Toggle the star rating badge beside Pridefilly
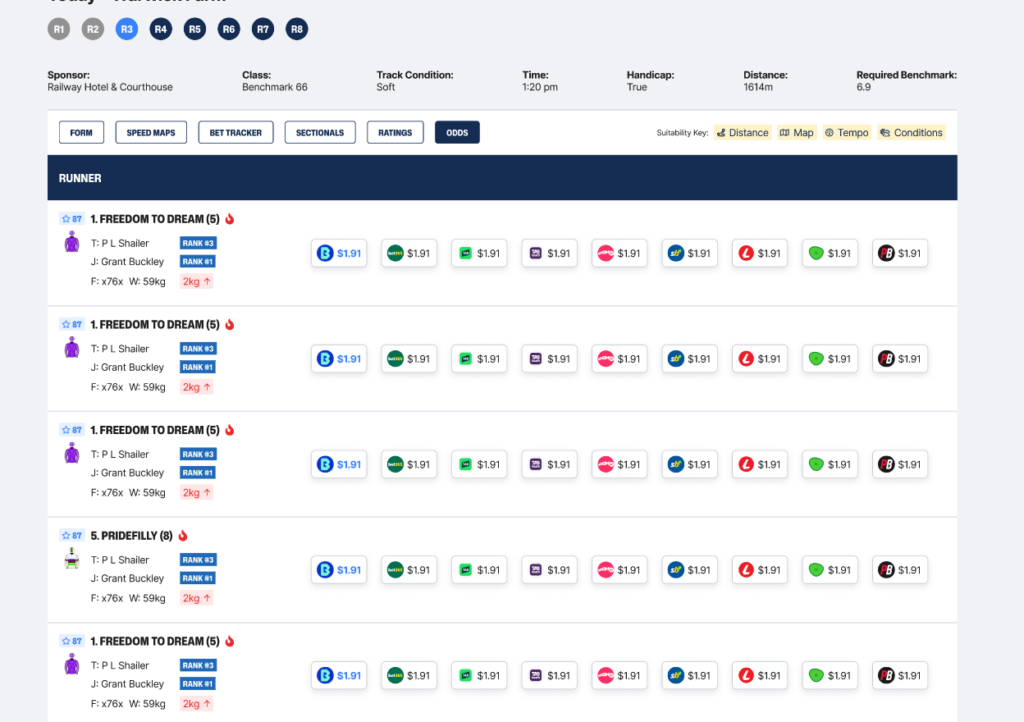Image resolution: width=1024 pixels, height=722 pixels. [71, 536]
